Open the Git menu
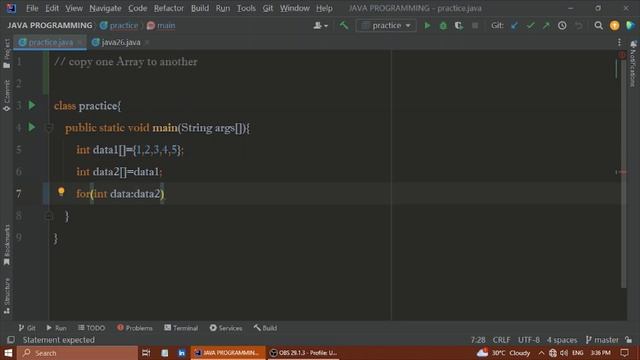This screenshot has width=640, height=360. [x=268, y=8]
